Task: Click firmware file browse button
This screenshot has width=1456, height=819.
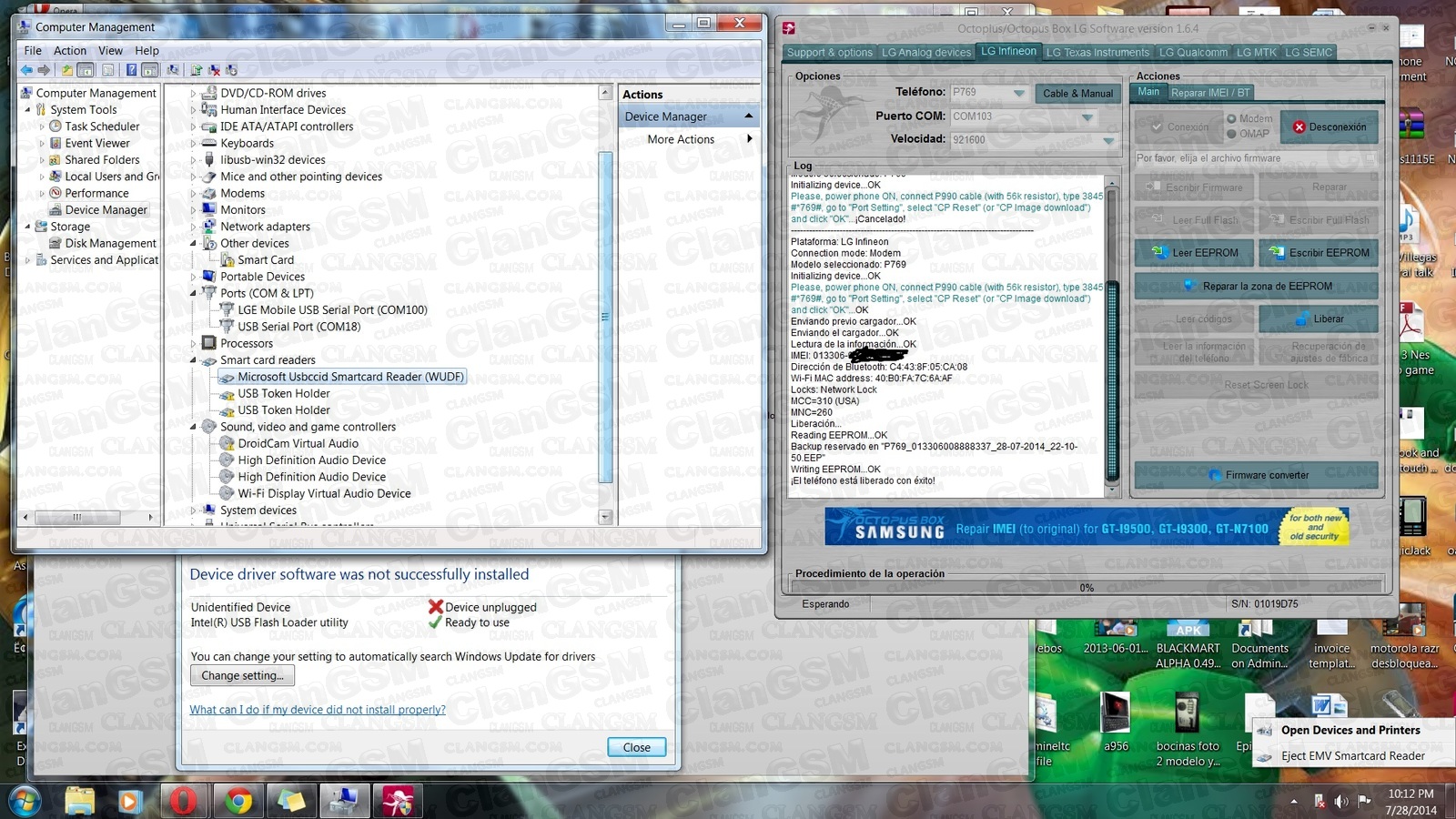Action: point(1370,158)
